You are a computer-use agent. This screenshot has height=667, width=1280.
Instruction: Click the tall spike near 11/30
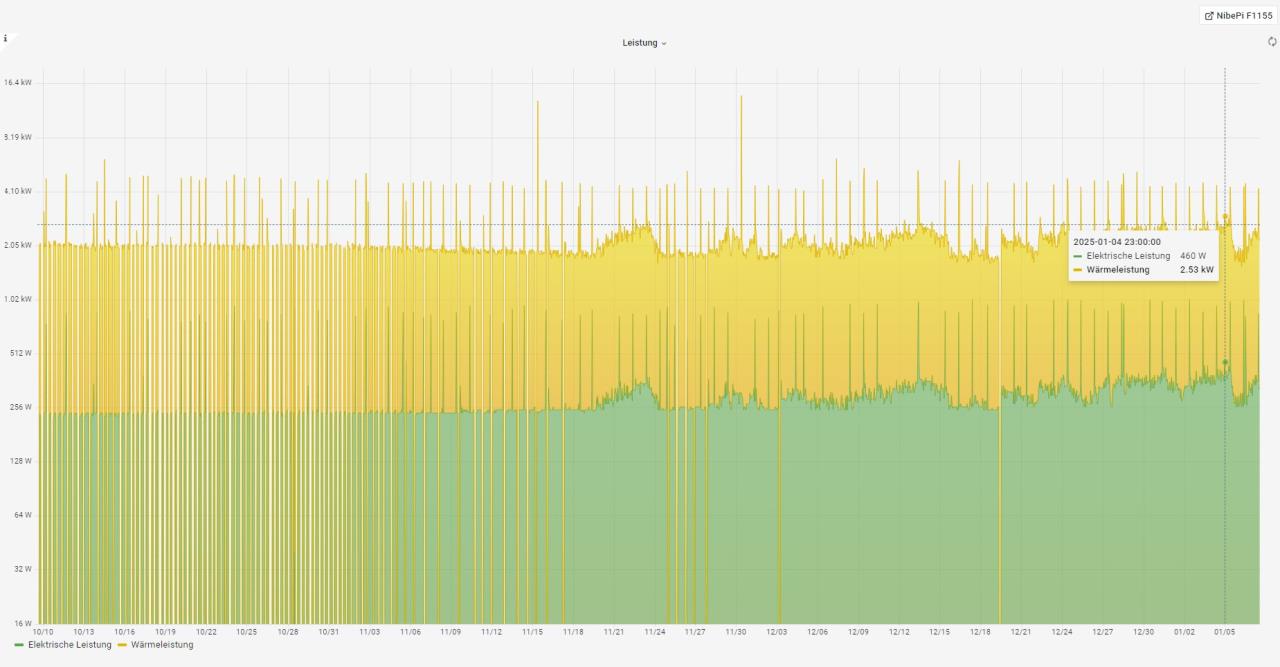(741, 98)
